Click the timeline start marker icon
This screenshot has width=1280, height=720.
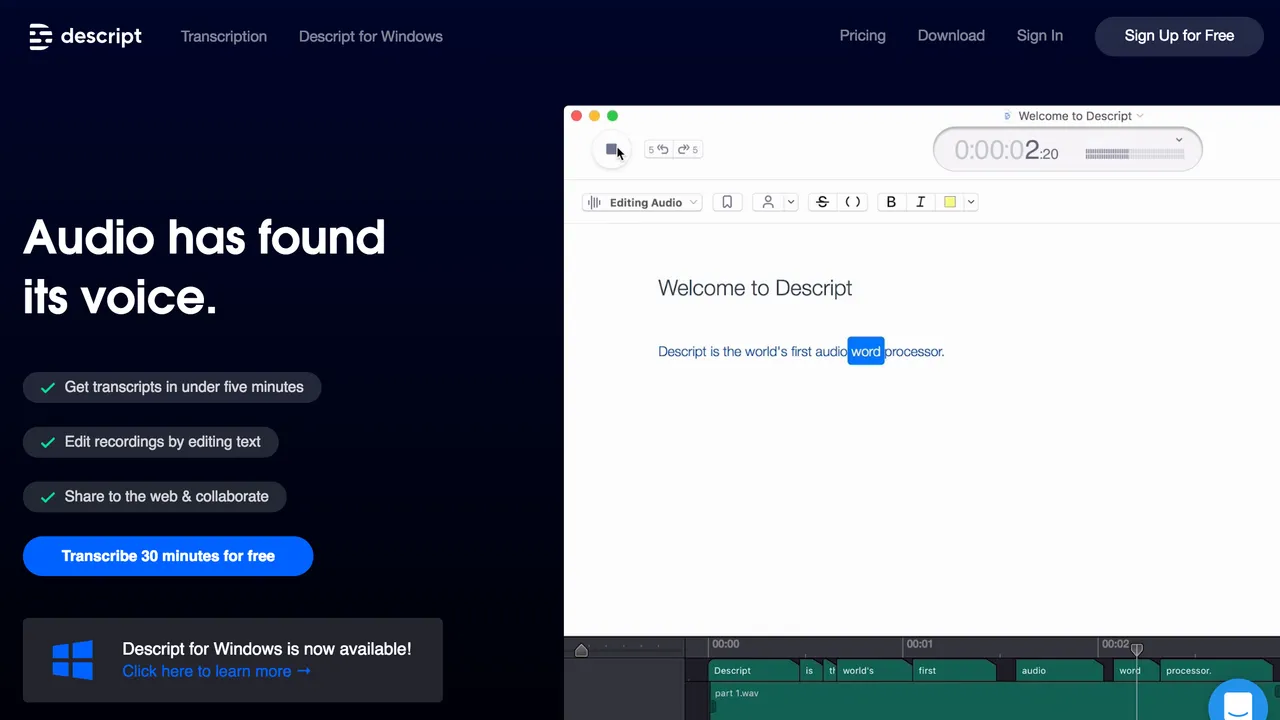(581, 650)
